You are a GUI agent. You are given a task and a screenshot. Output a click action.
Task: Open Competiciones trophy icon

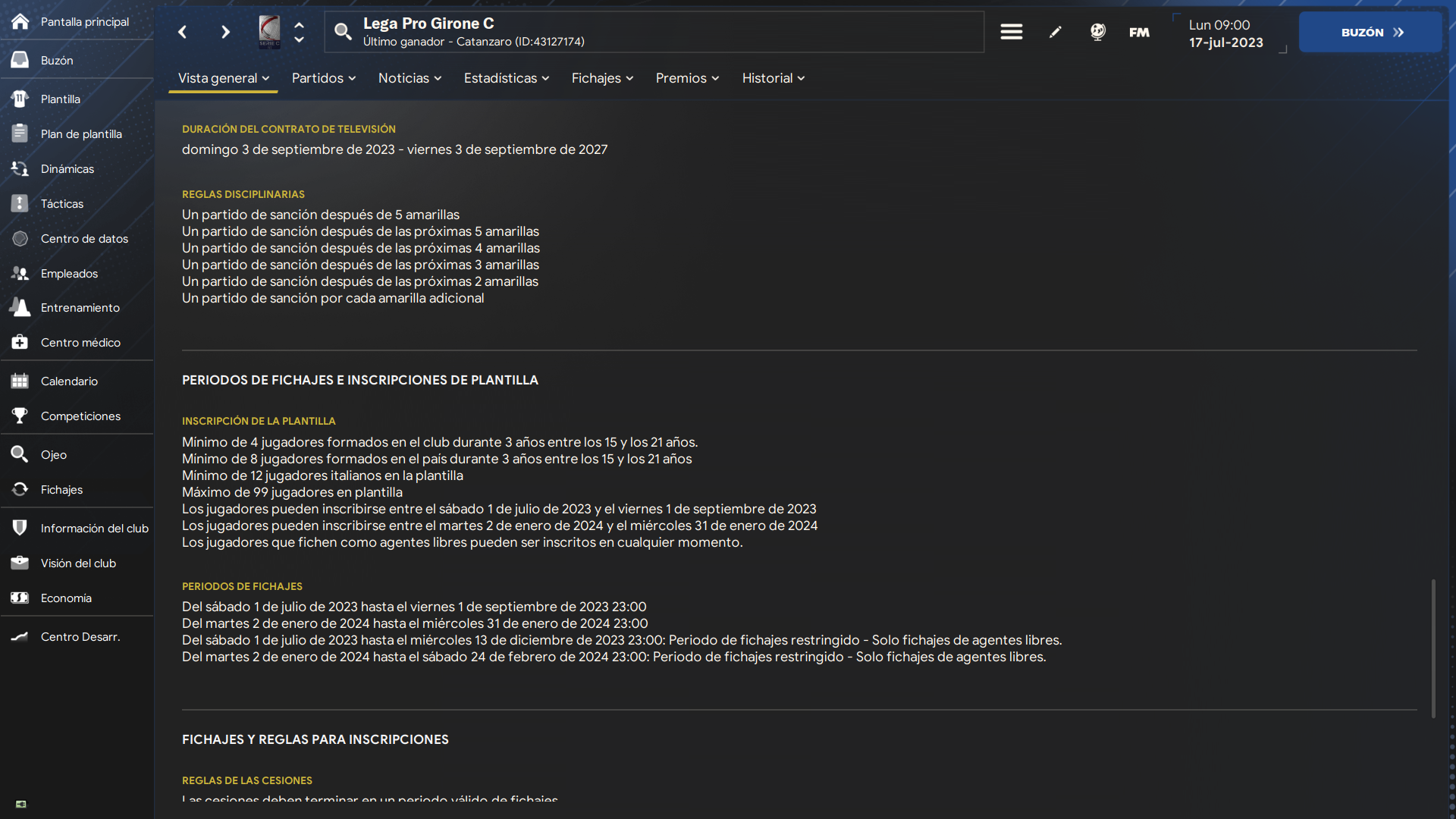[20, 416]
